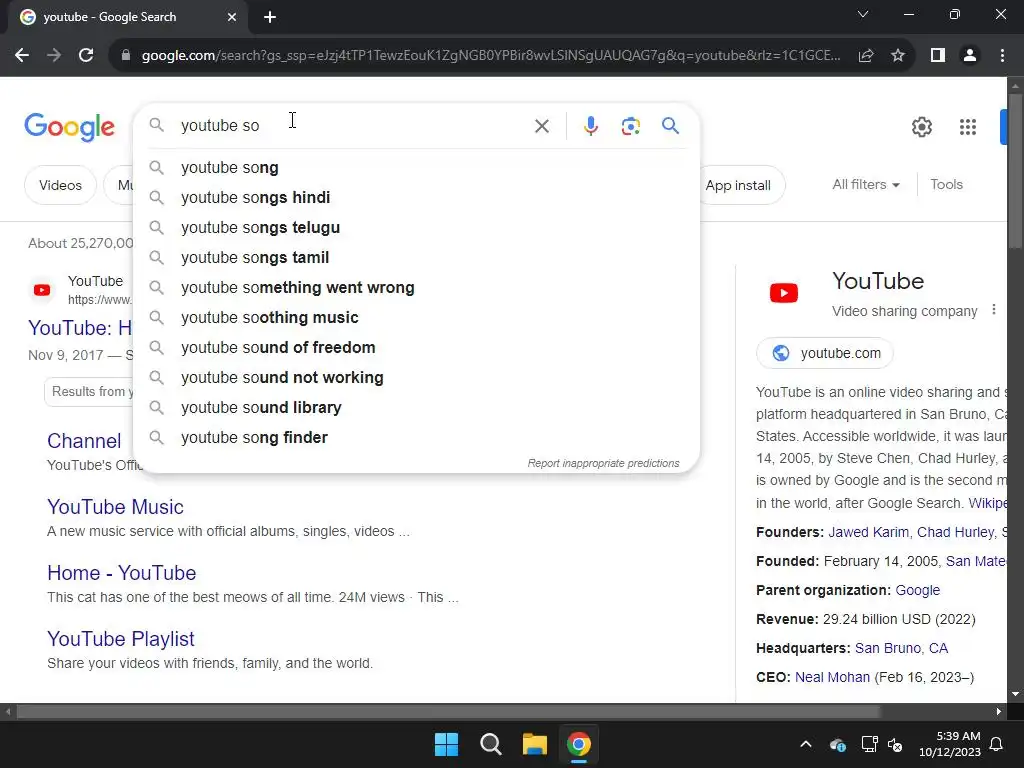Open Windows taskbar search
Viewport: 1024px width, 768px height.
490,744
